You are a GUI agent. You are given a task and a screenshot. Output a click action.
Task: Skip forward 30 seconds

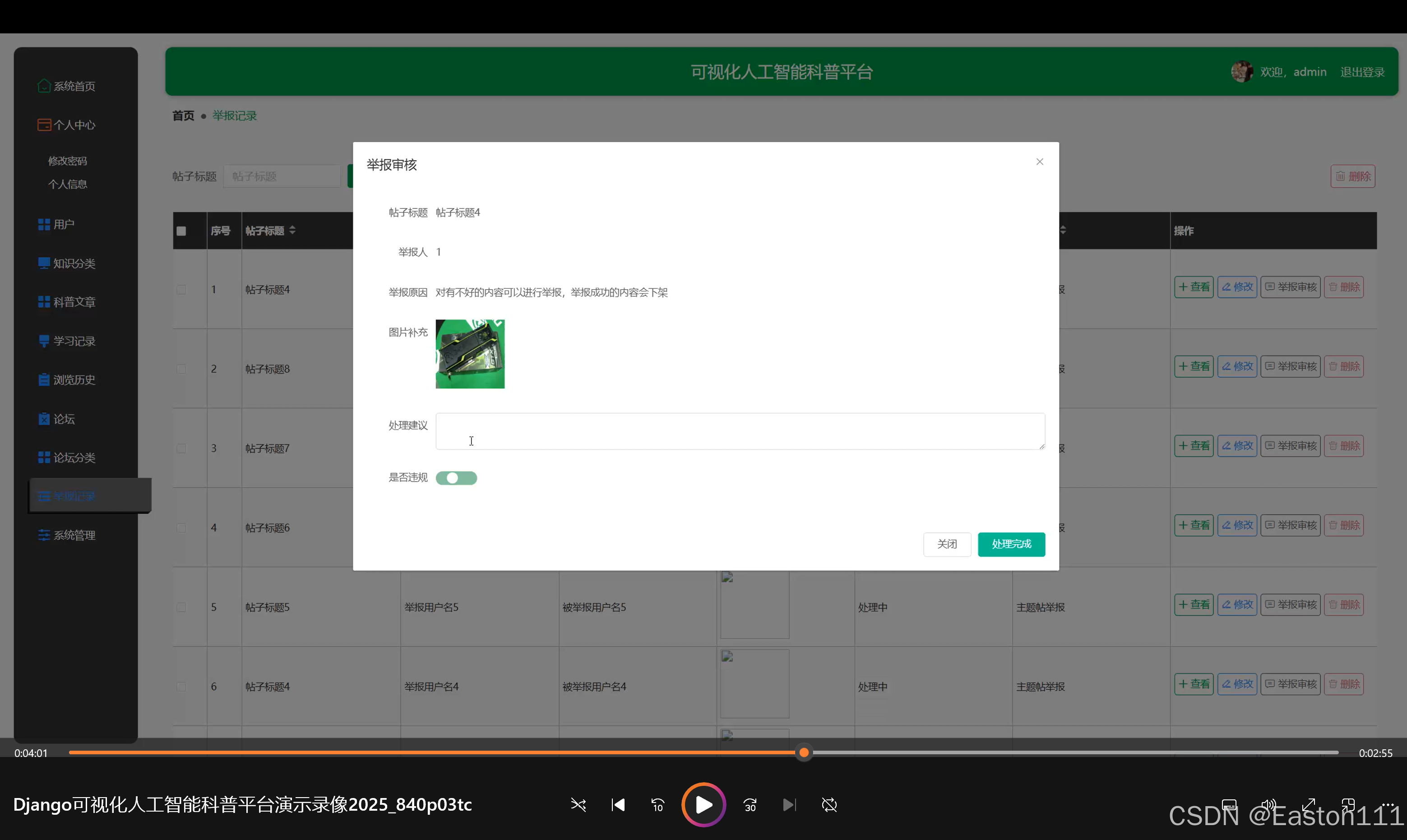[750, 804]
